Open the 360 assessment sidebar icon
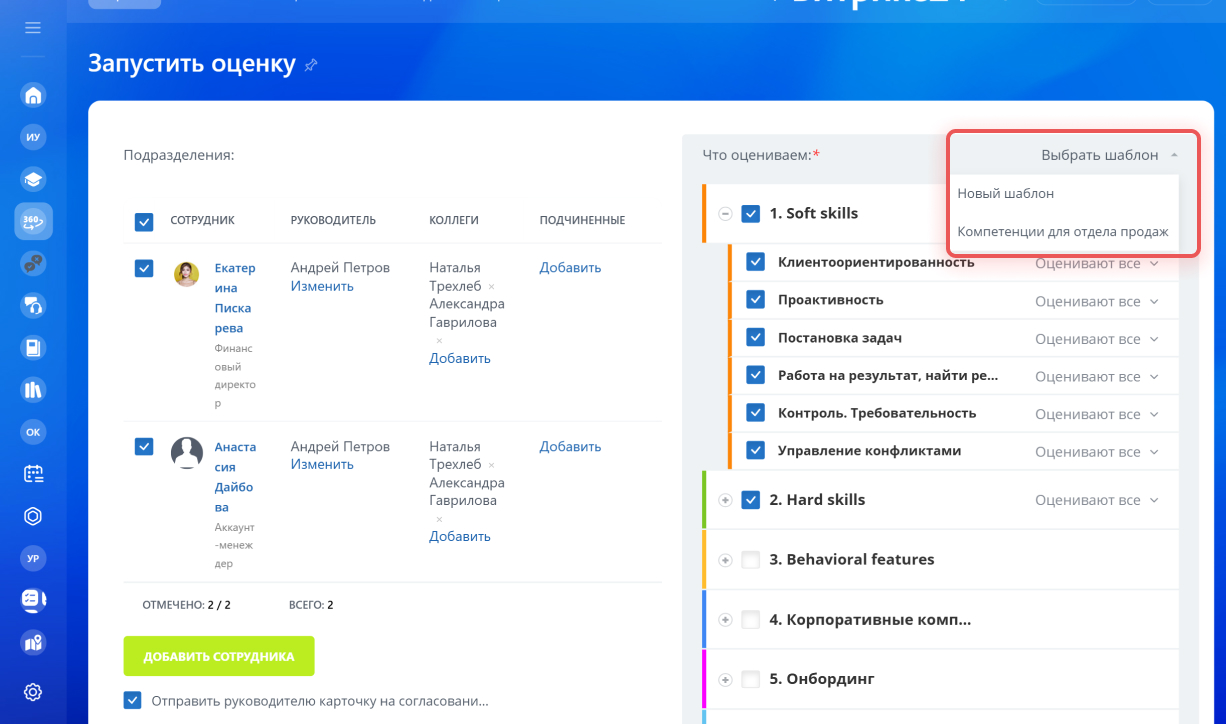The width and height of the screenshot is (1226, 724). click(33, 222)
